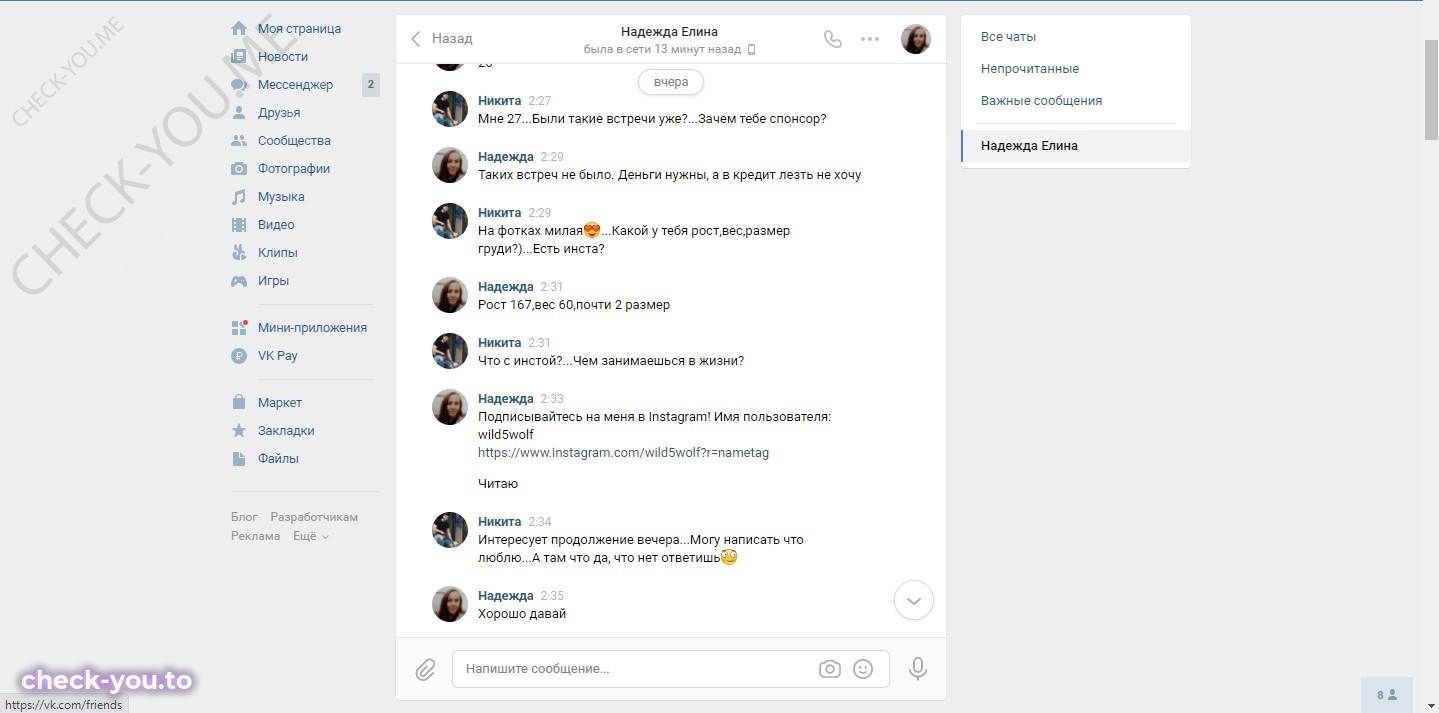This screenshot has height=713, width=1439.
Task: Open the Новости news icon
Action: [x=239, y=57]
